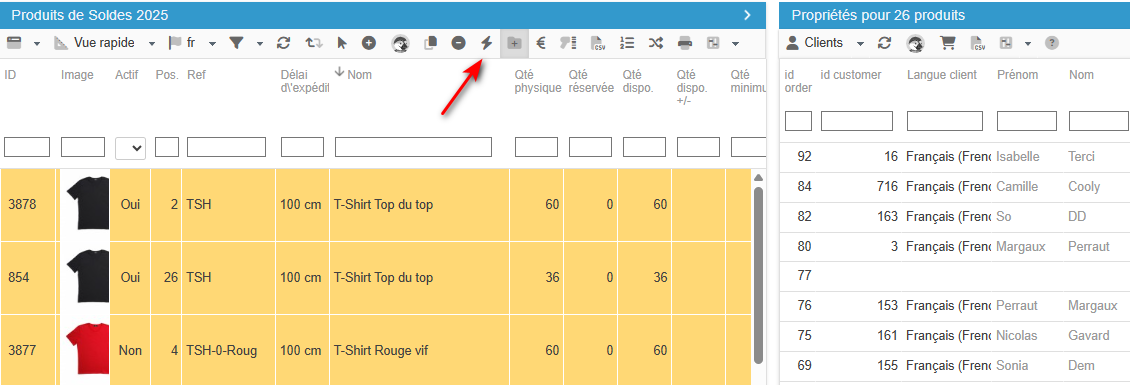Select order 92 row for Isabelle Terci
This screenshot has width=1130, height=385.
pyautogui.click(x=955, y=157)
